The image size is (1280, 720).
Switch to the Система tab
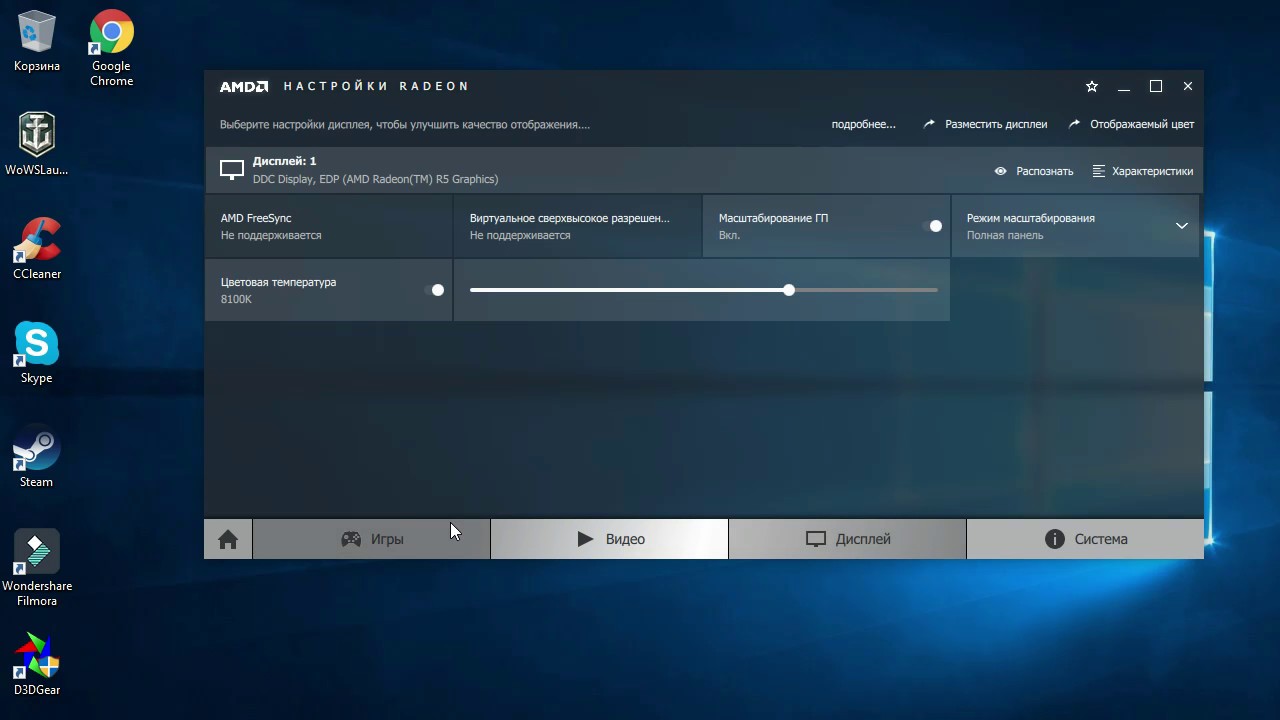click(x=1085, y=539)
